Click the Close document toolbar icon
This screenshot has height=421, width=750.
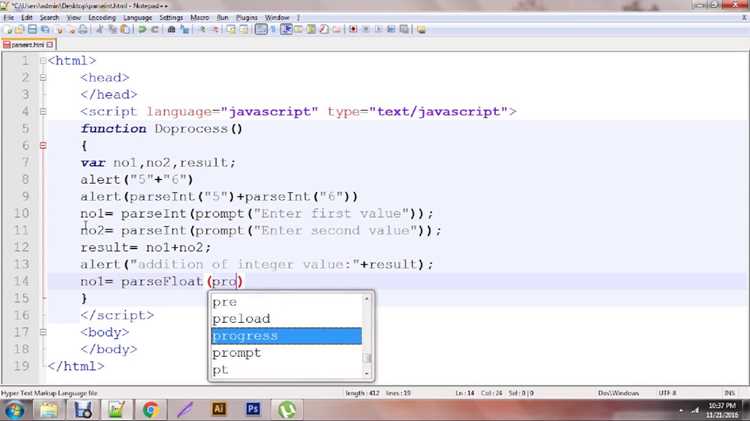point(59,30)
